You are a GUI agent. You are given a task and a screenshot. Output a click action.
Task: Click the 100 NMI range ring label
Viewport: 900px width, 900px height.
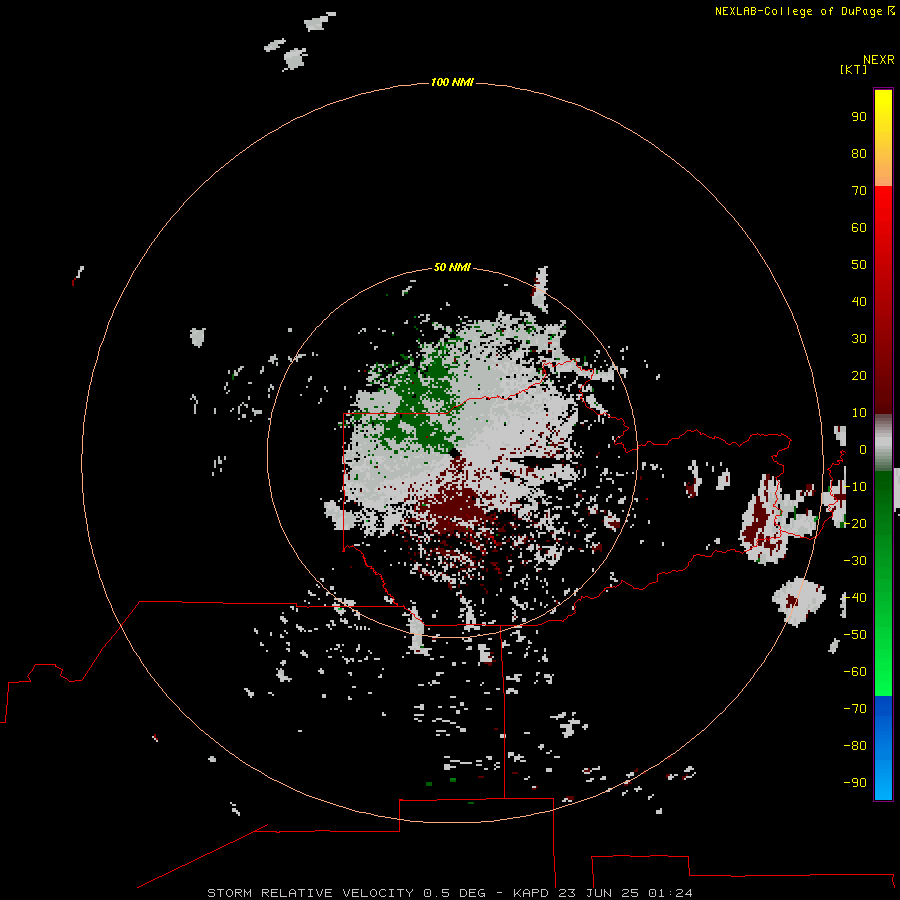tap(452, 82)
